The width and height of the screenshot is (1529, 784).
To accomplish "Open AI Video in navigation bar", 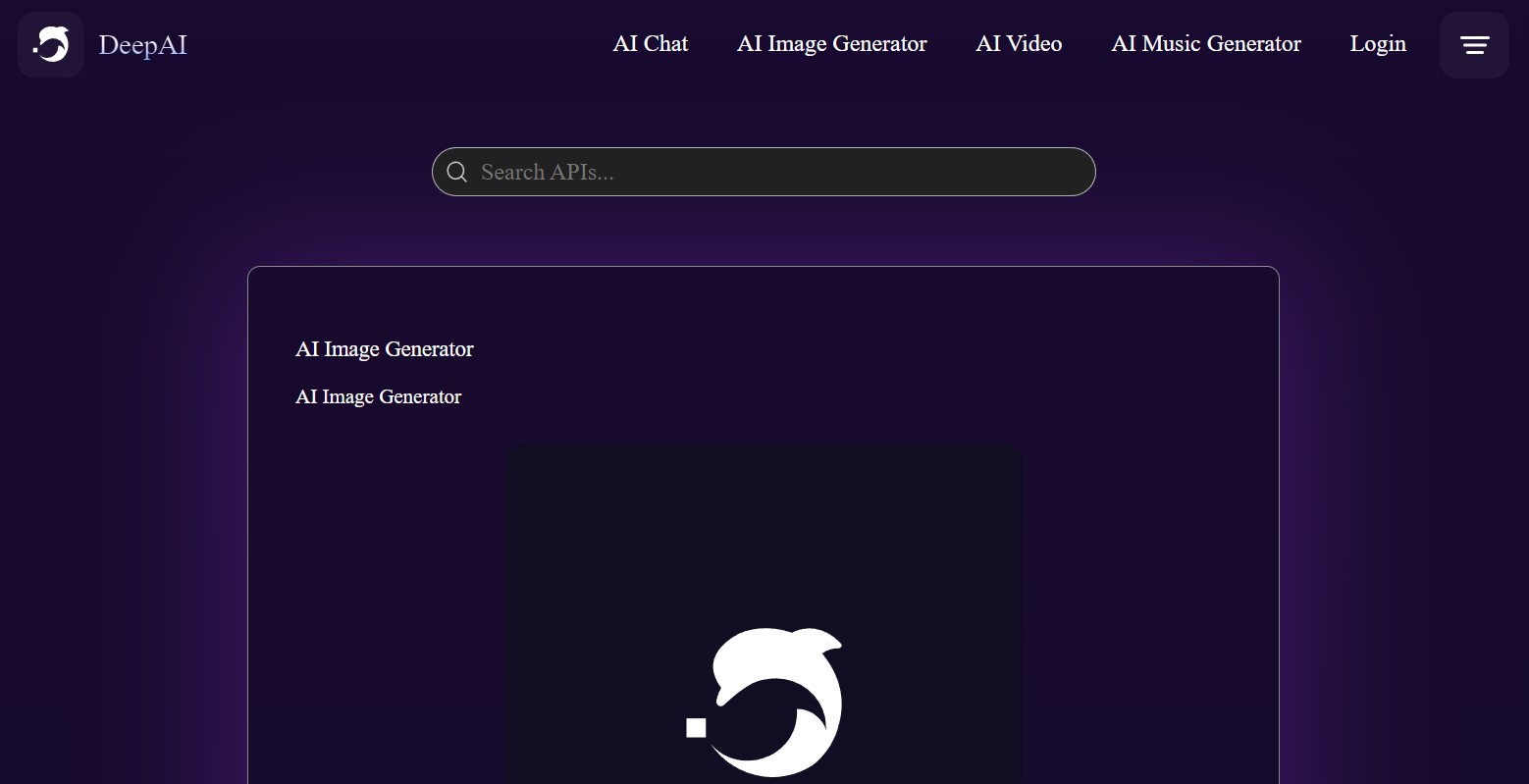I will coord(1019,44).
